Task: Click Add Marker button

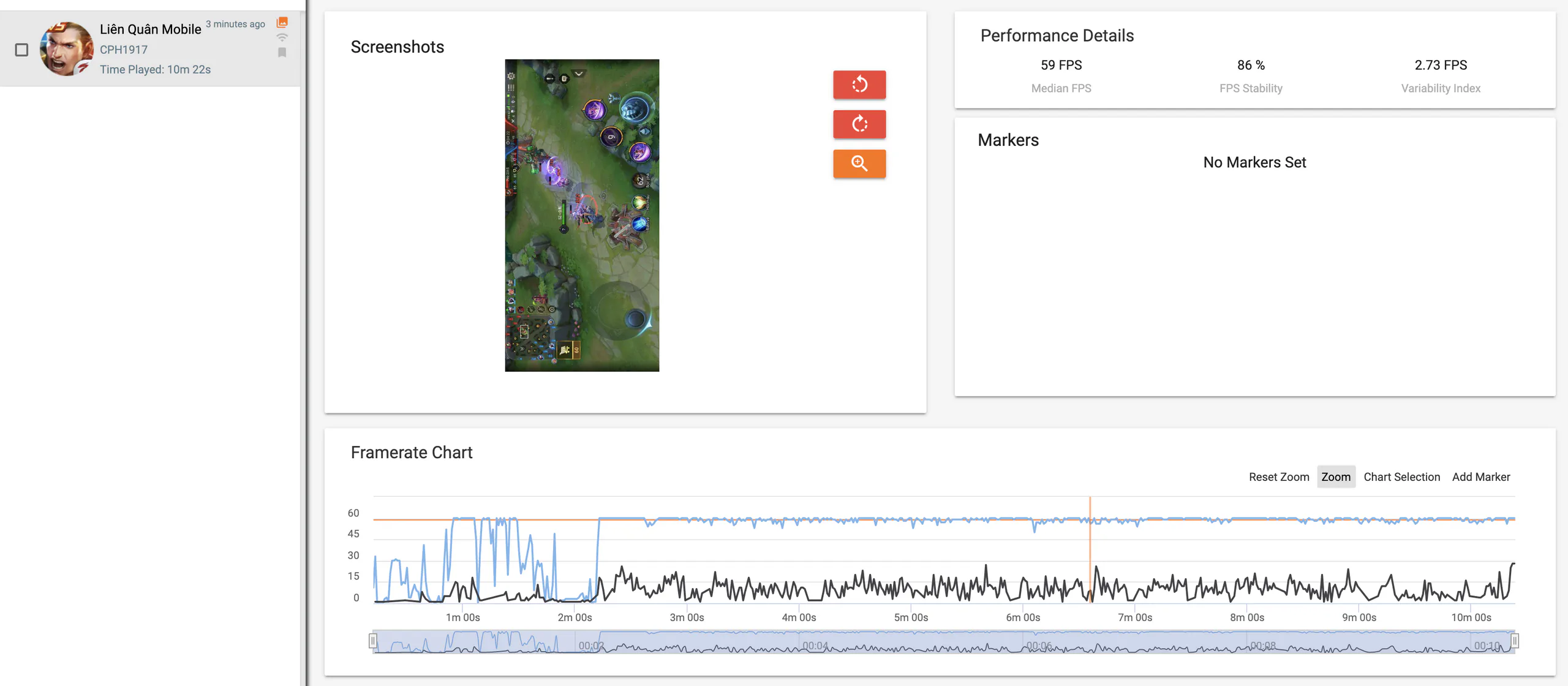Action: pyautogui.click(x=1481, y=477)
